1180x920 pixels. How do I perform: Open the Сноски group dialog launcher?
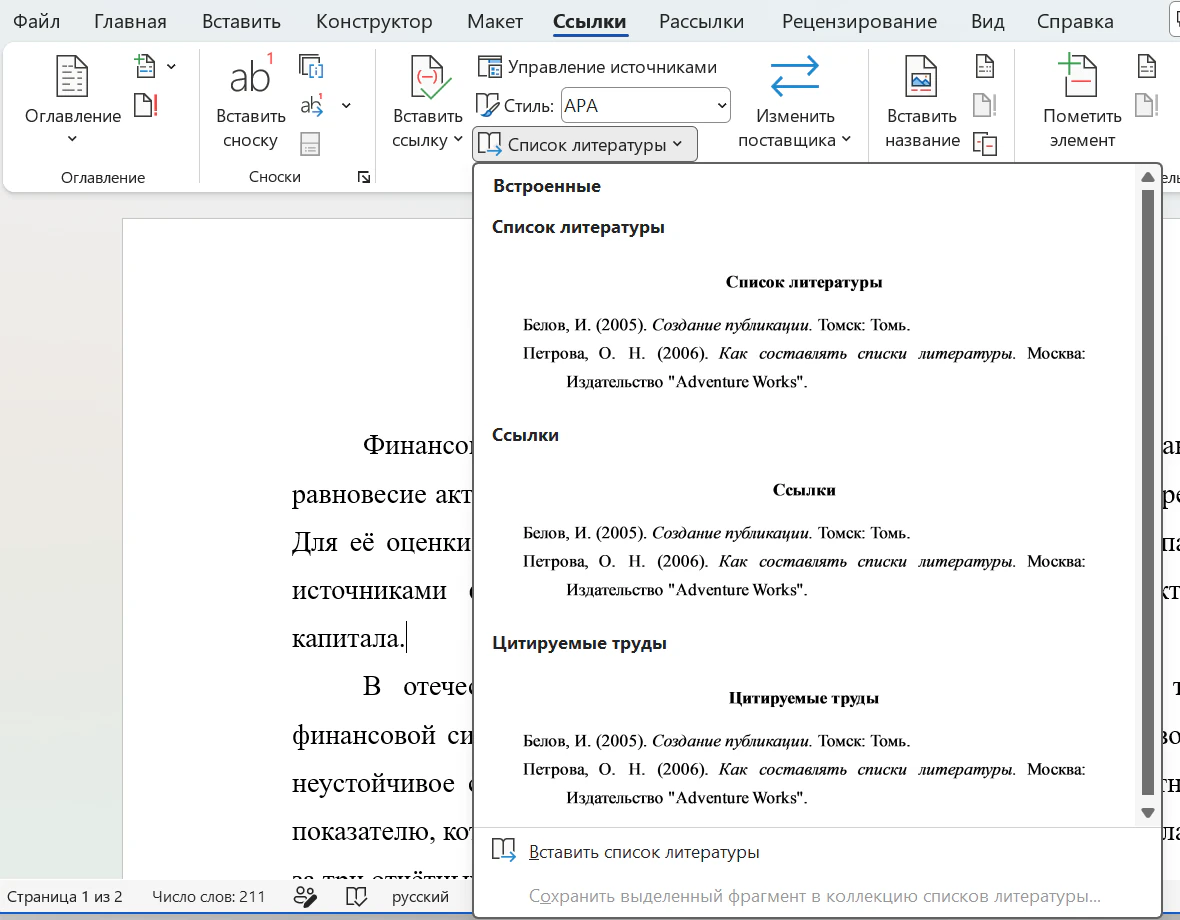[x=363, y=178]
